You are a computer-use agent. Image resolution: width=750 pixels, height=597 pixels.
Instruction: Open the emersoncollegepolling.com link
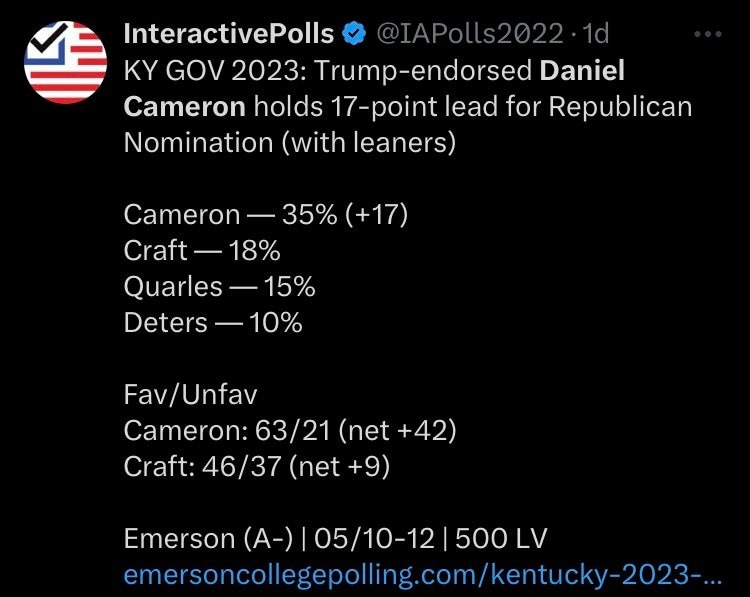coord(422,576)
